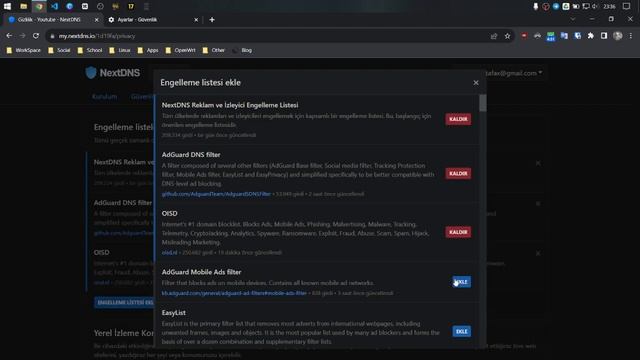
Task: Expand the tab search chevron
Action: 573,19
